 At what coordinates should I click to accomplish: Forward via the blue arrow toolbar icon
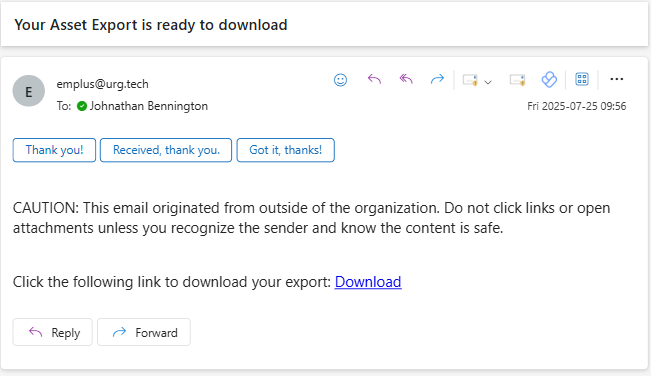click(x=437, y=79)
